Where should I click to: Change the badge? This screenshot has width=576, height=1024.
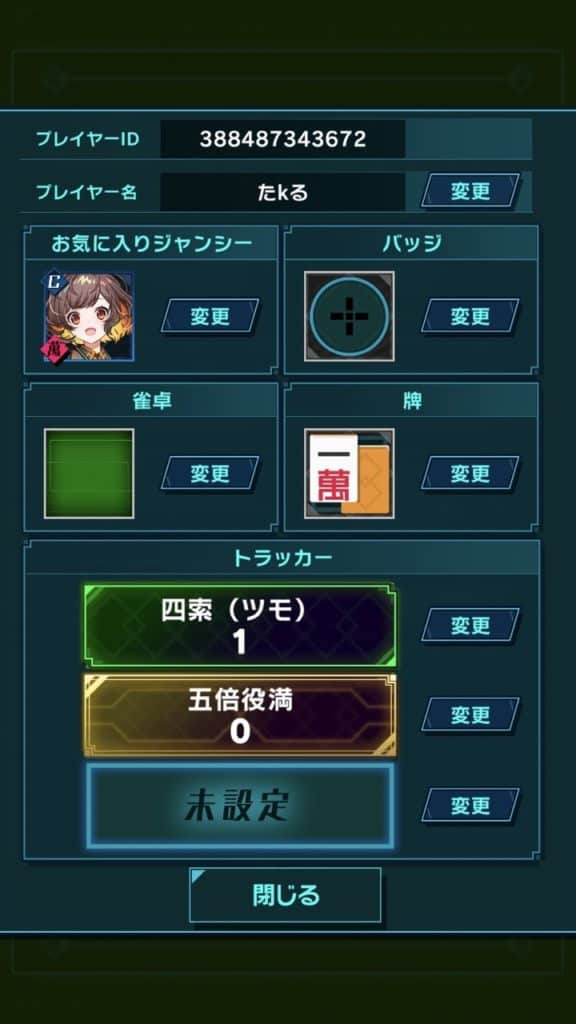pos(470,316)
